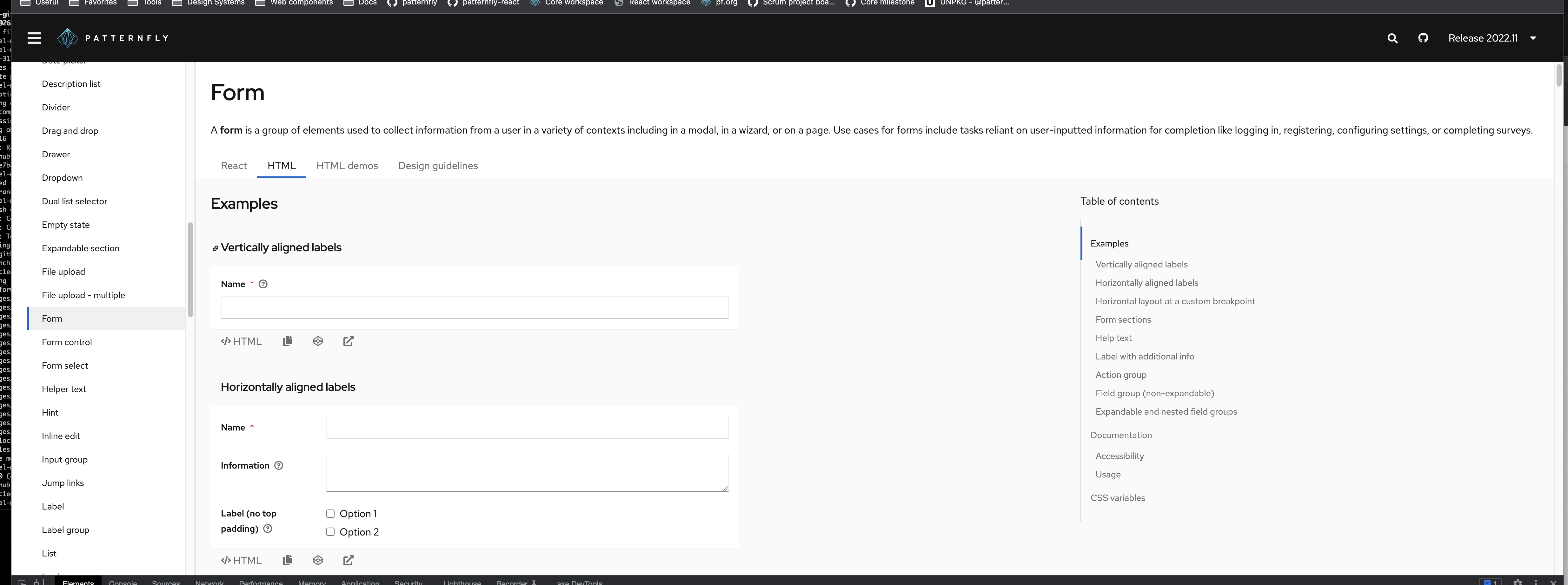Viewport: 1568px width, 585px height.
Task: Jump to Help text in table of contents
Action: pyautogui.click(x=1113, y=338)
